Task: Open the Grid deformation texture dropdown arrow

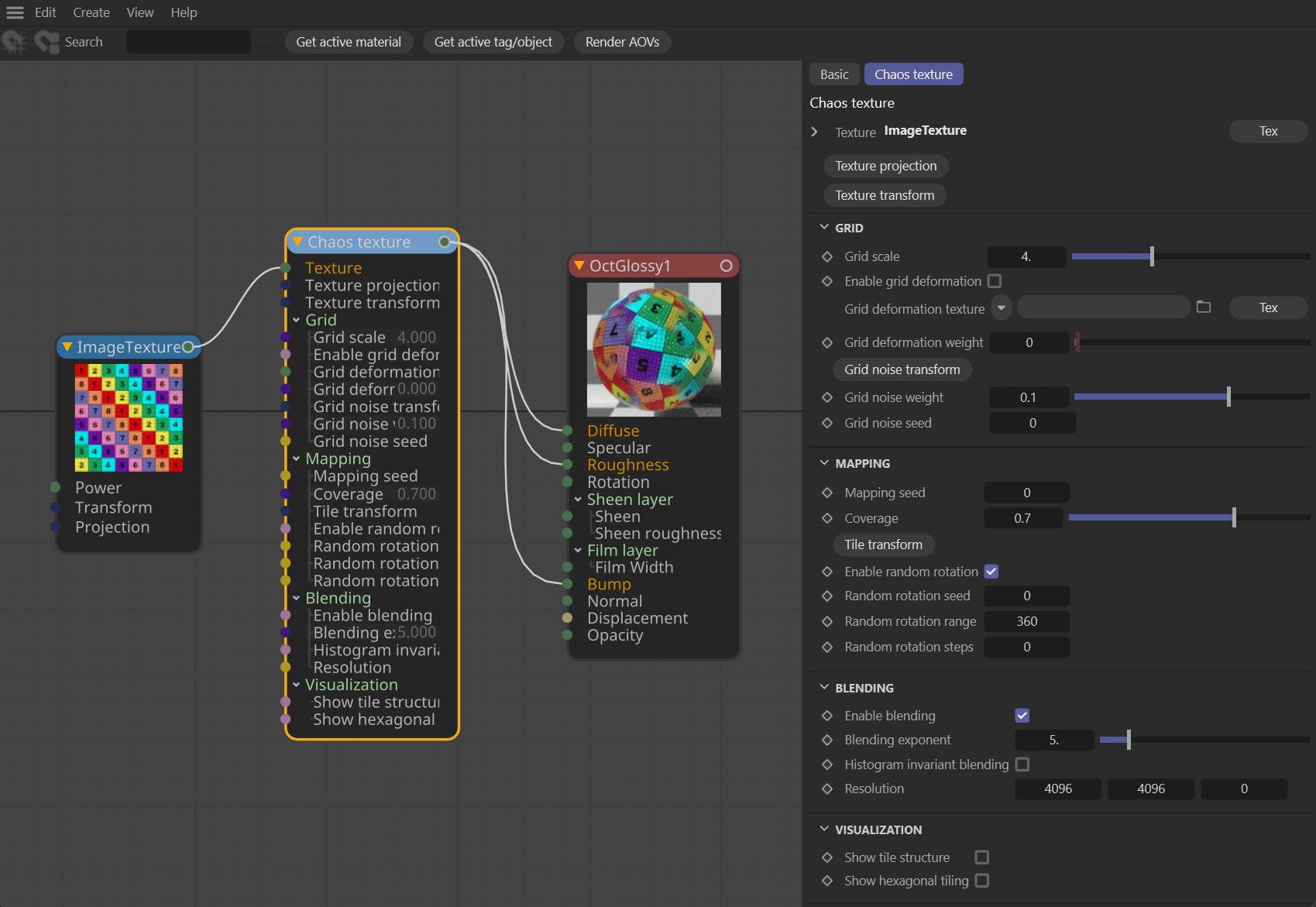Action: [1001, 307]
